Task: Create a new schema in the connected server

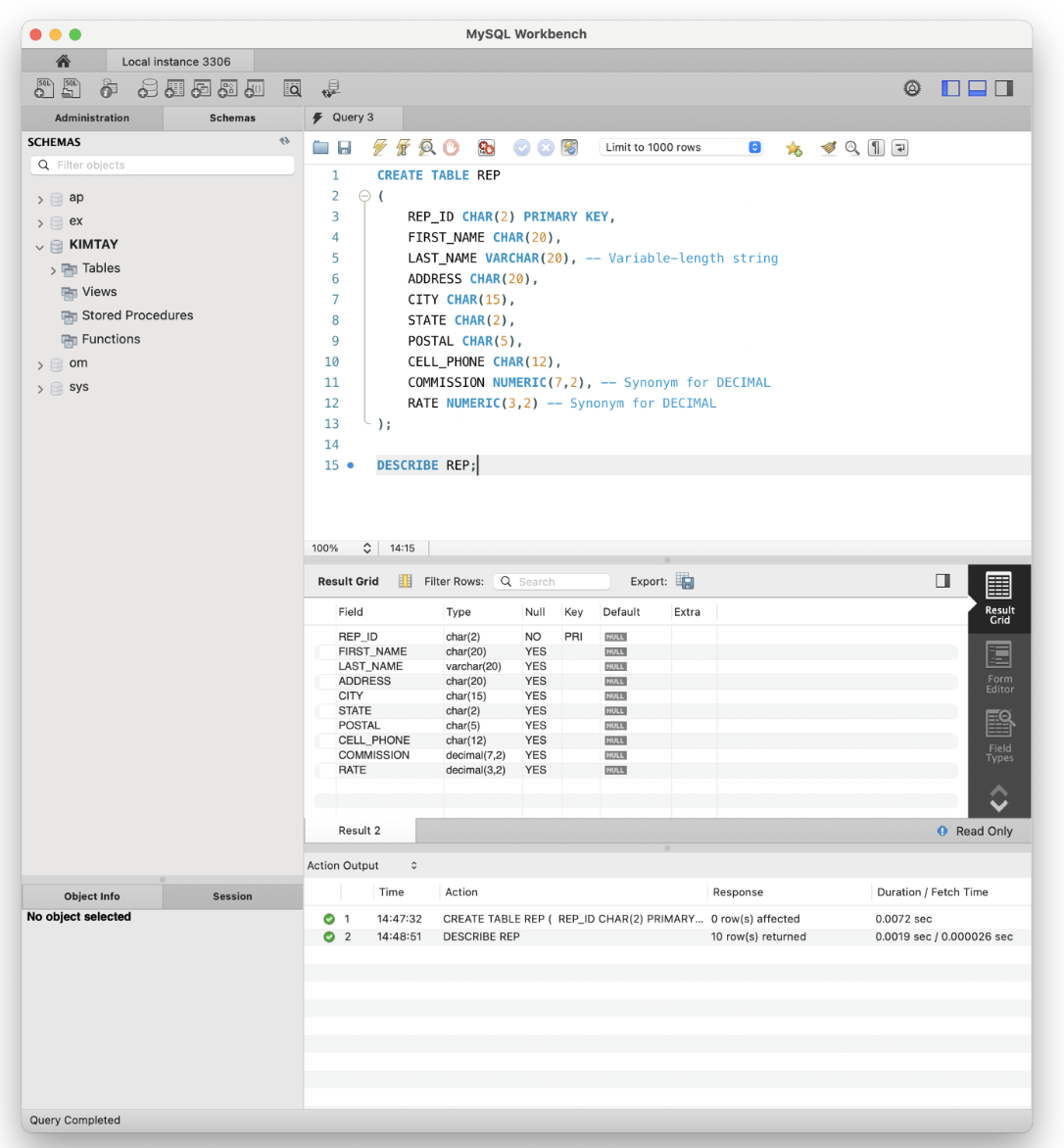Action: (x=147, y=87)
